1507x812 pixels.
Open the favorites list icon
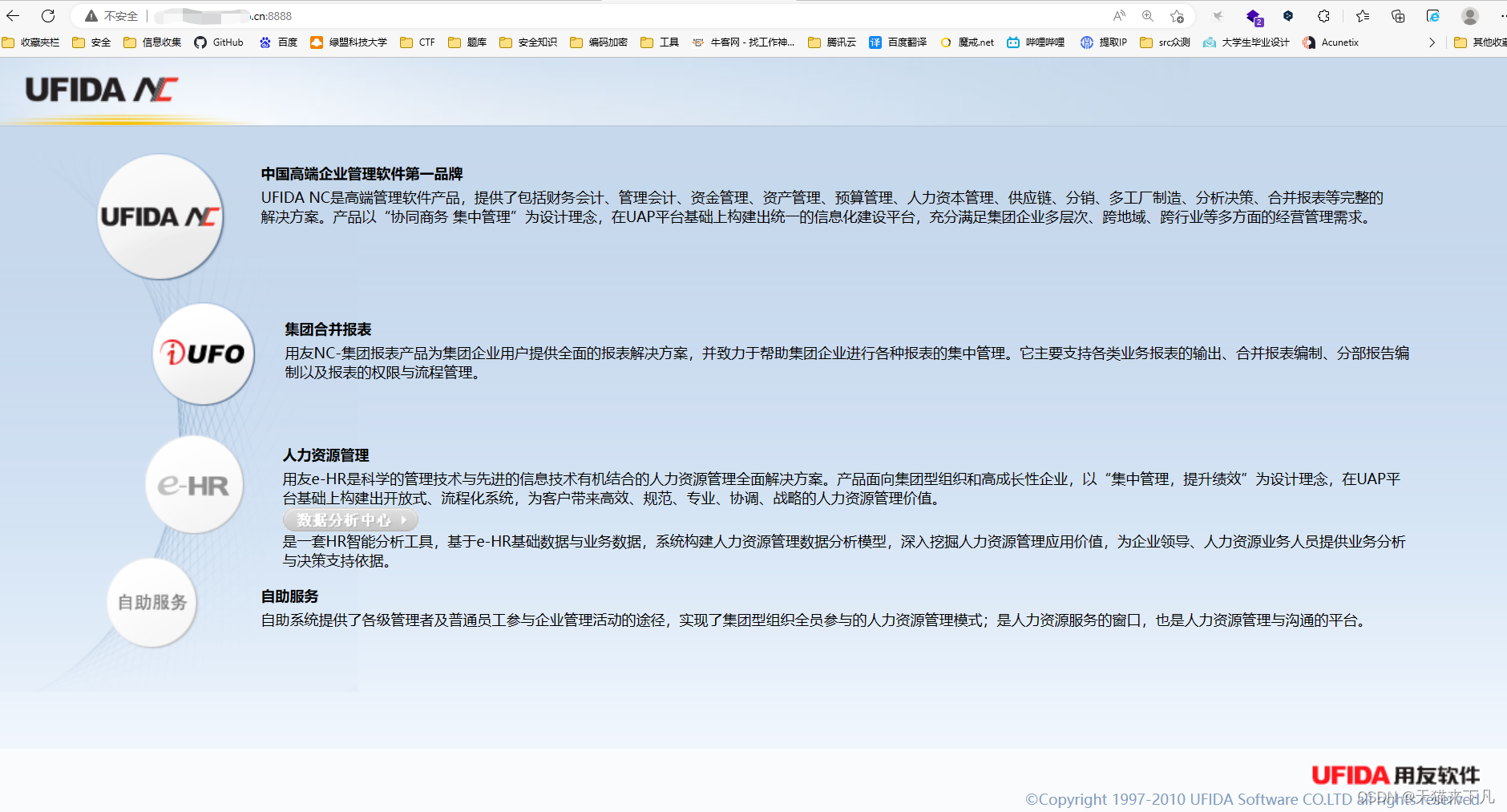pyautogui.click(x=1363, y=16)
